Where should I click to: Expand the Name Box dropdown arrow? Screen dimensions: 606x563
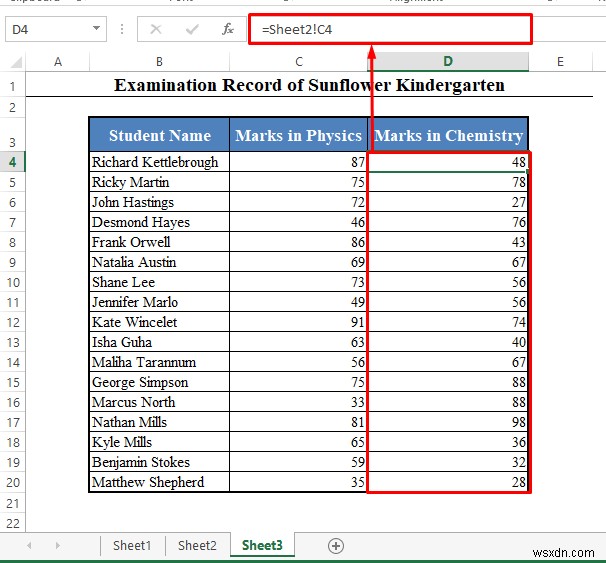point(96,29)
